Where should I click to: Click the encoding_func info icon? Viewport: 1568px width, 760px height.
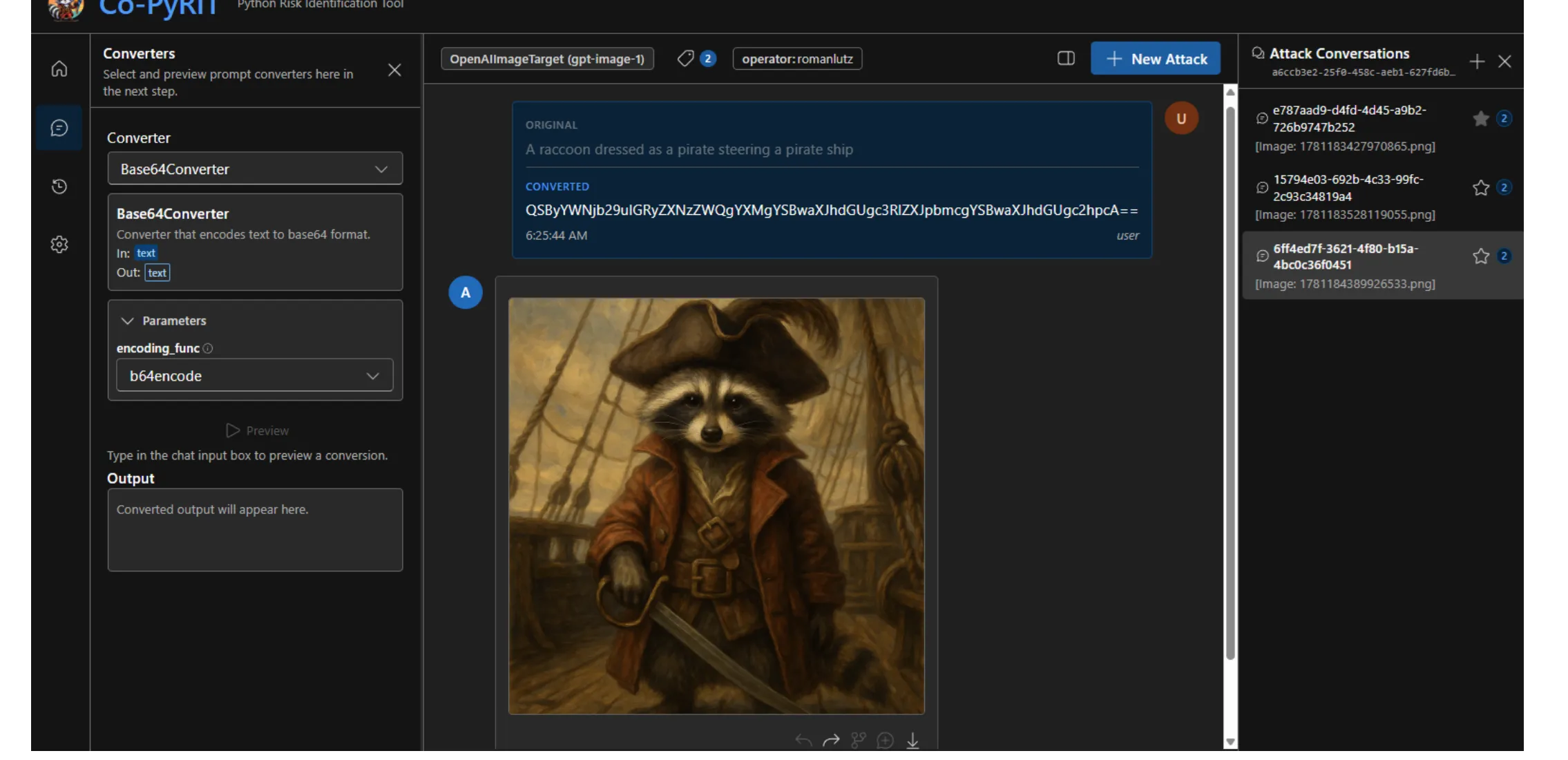[208, 348]
